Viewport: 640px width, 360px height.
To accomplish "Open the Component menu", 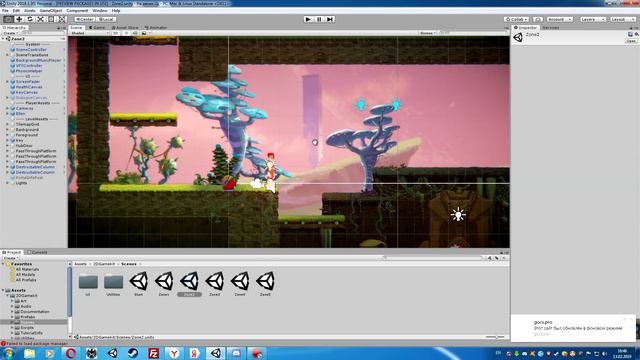I will (x=77, y=11).
